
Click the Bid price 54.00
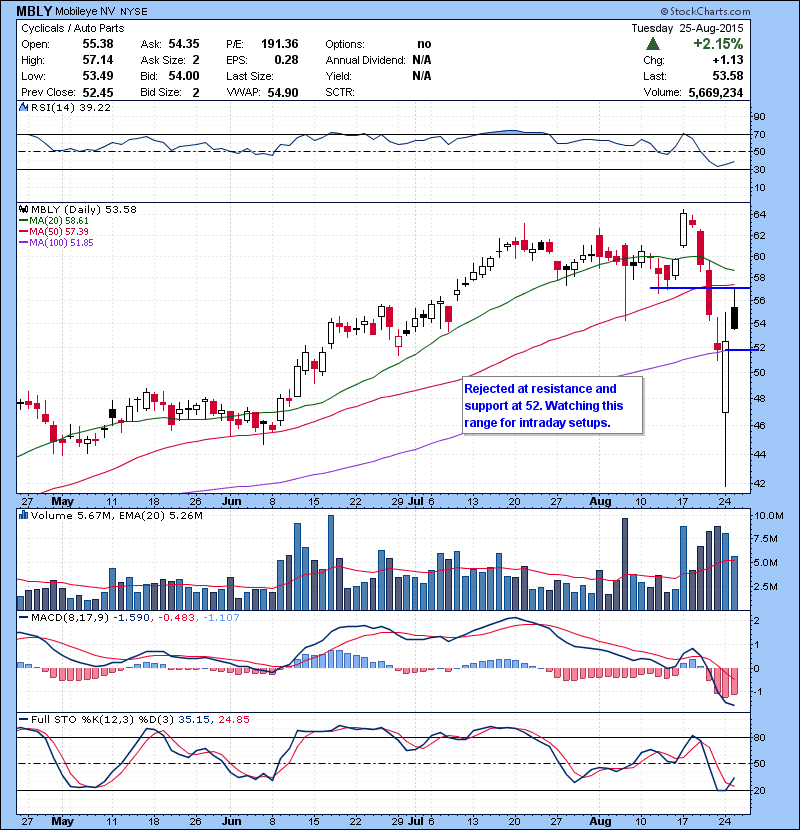tap(184, 76)
